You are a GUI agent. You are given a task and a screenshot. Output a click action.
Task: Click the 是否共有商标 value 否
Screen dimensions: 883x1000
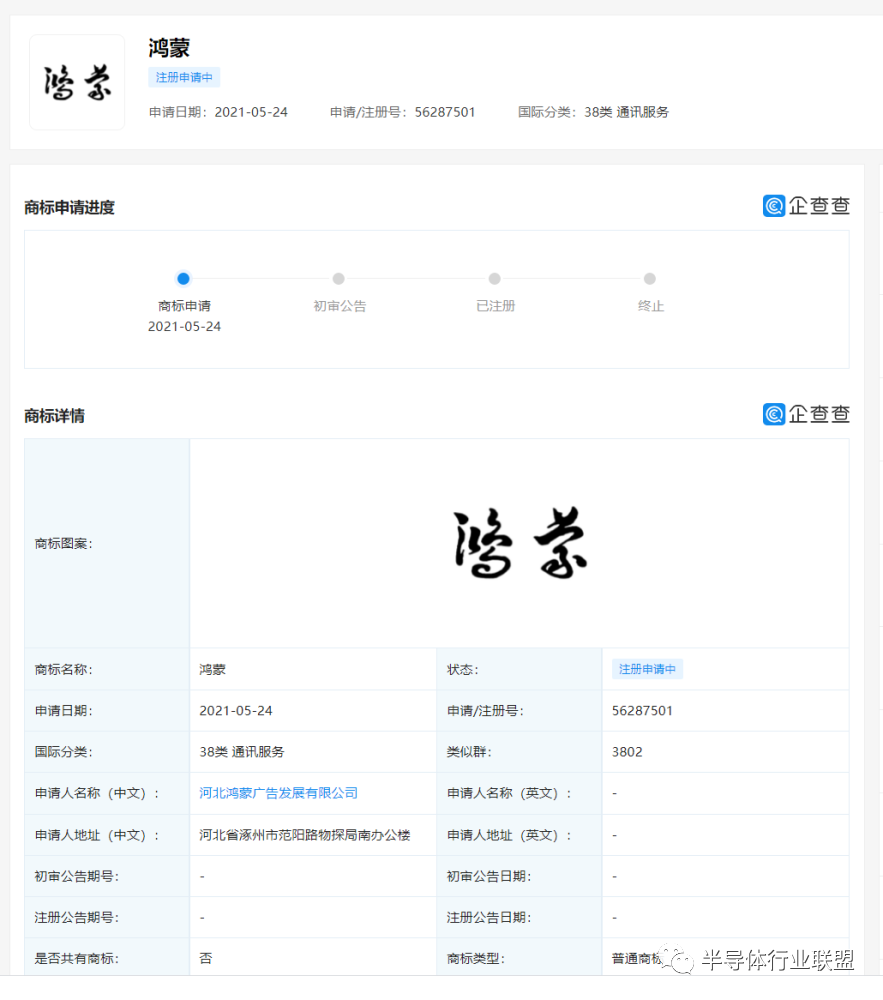click(x=205, y=958)
